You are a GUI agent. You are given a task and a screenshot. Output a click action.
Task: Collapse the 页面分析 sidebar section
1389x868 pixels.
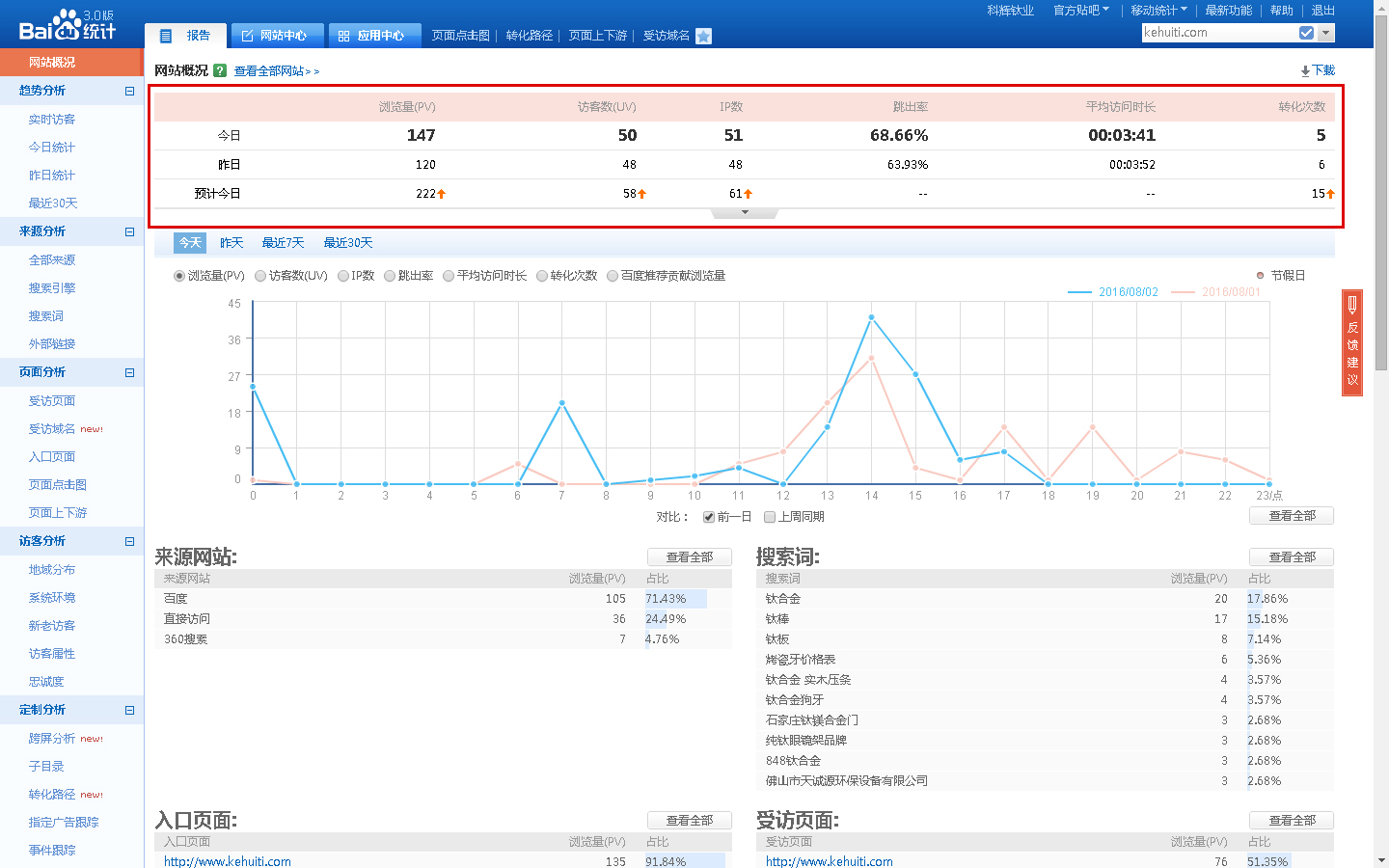129,372
